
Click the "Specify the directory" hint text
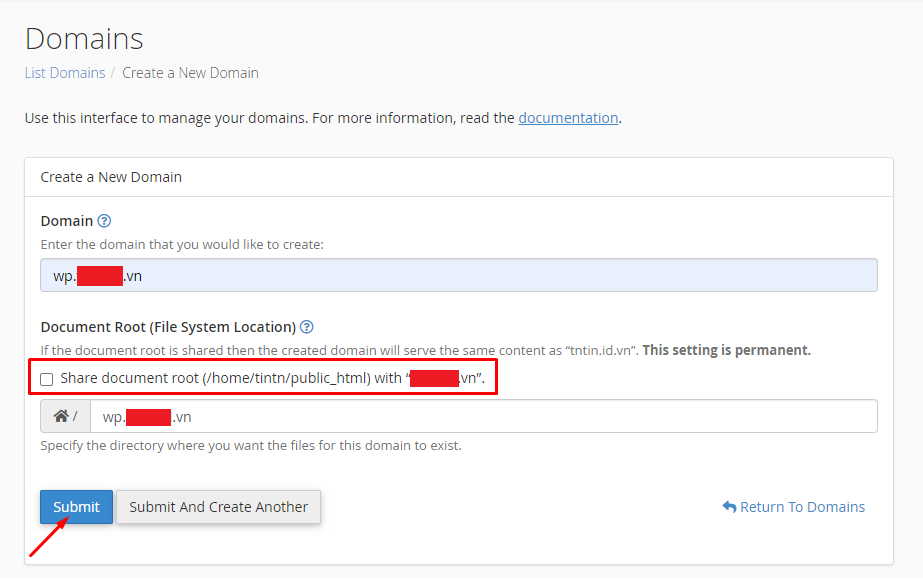pos(251,445)
